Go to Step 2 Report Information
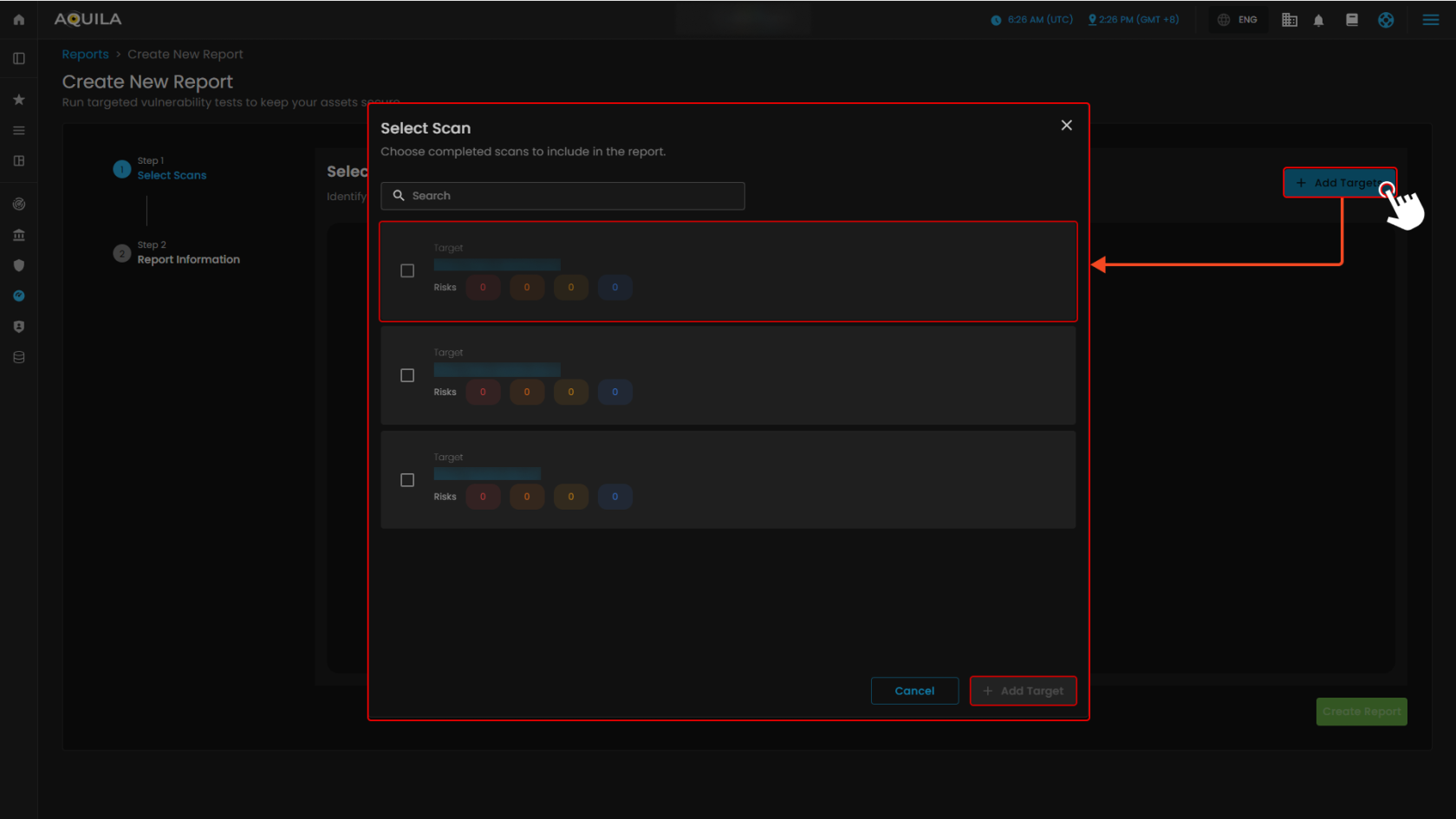Screen dimensions: 1456x819 [188, 259]
